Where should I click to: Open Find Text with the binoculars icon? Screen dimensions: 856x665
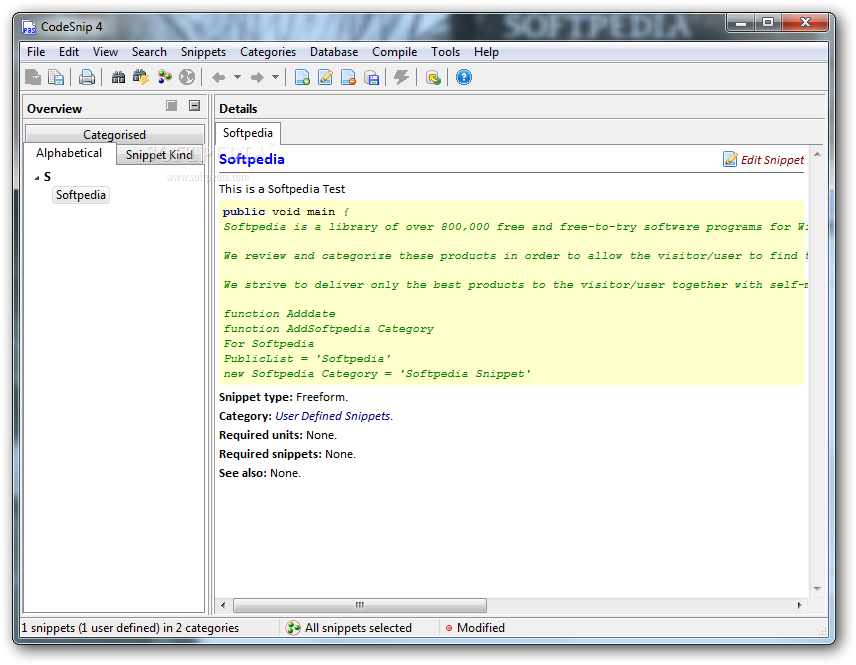118,78
